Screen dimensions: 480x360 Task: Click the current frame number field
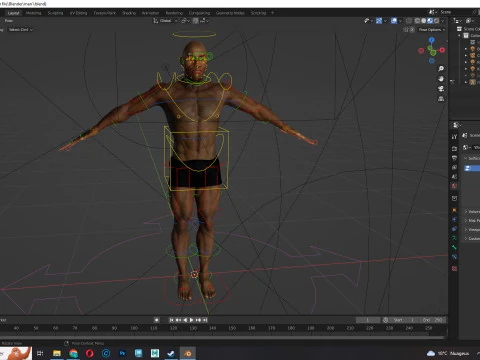point(368,320)
